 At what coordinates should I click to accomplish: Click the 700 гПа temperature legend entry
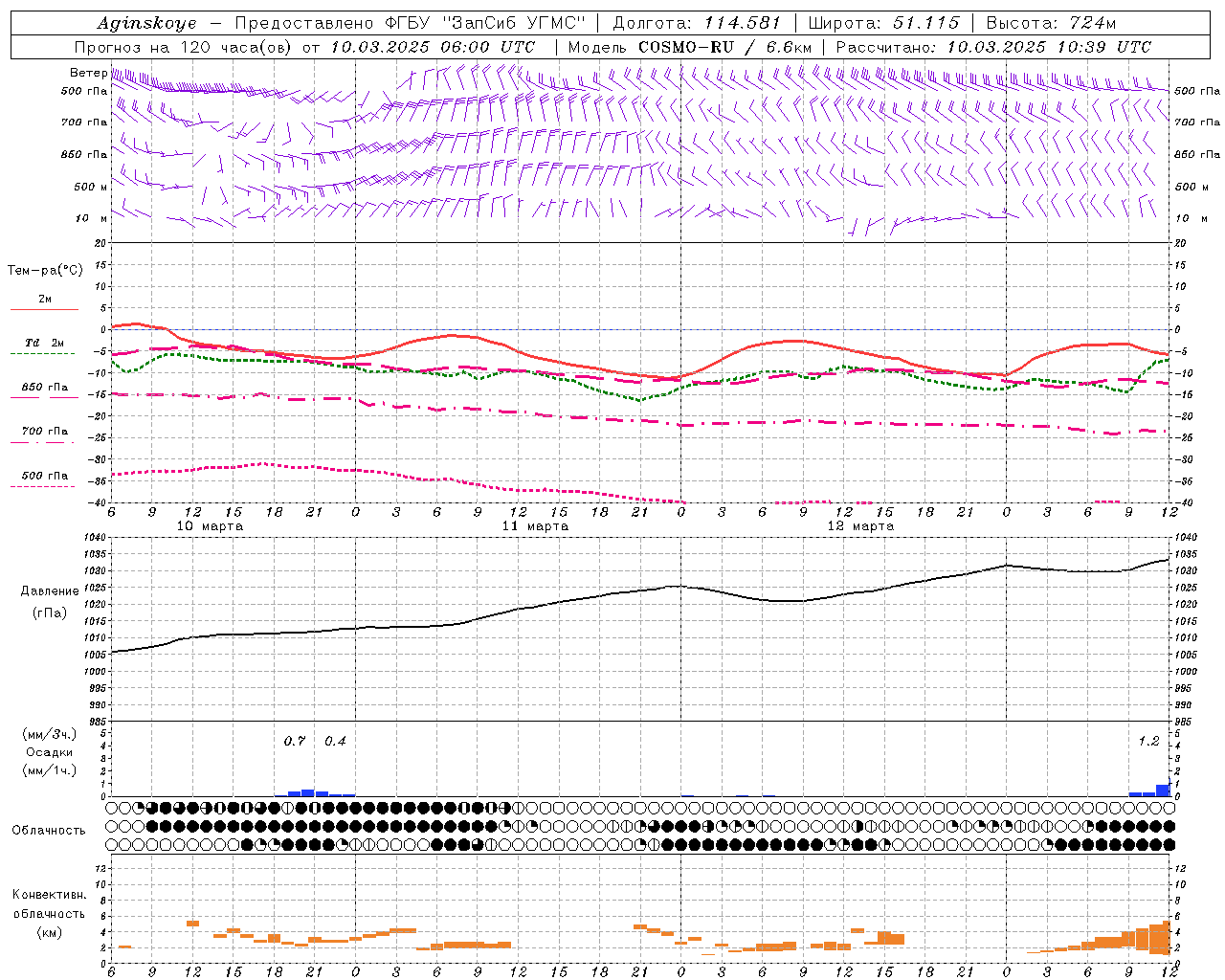coord(45,431)
